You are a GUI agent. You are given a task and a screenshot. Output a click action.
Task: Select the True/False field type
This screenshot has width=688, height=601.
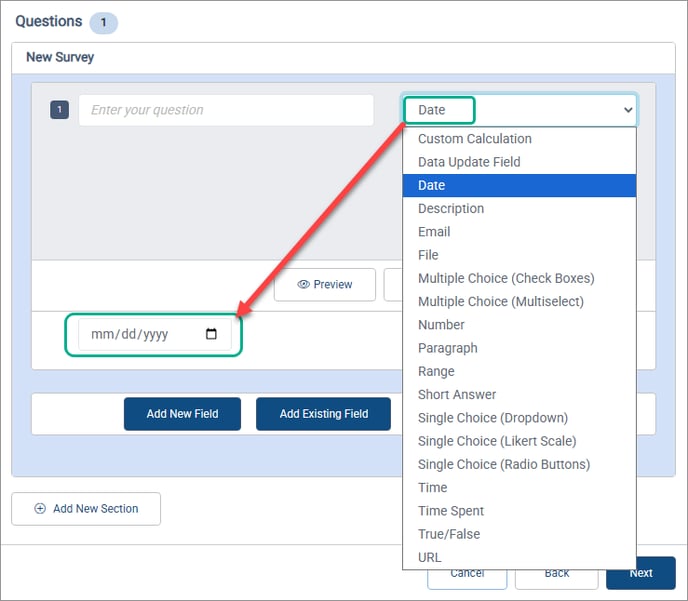coord(448,534)
